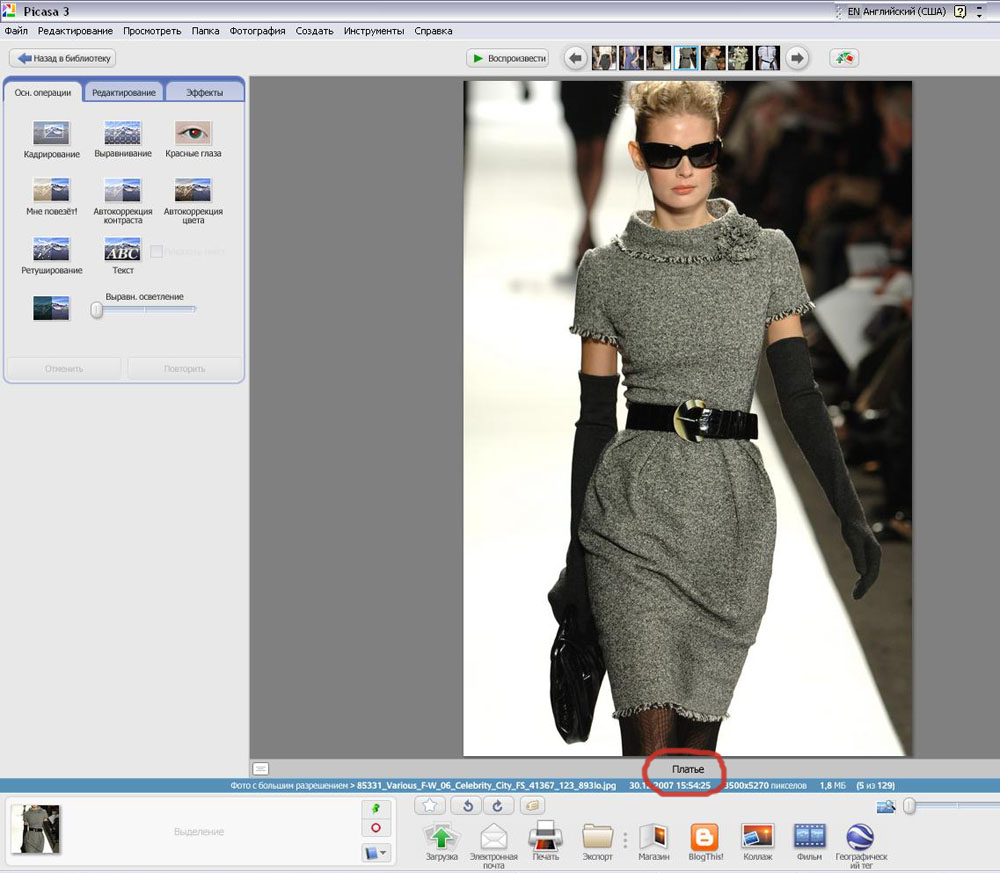
Task: Expand the language bar options arrow
Action: tap(980, 12)
